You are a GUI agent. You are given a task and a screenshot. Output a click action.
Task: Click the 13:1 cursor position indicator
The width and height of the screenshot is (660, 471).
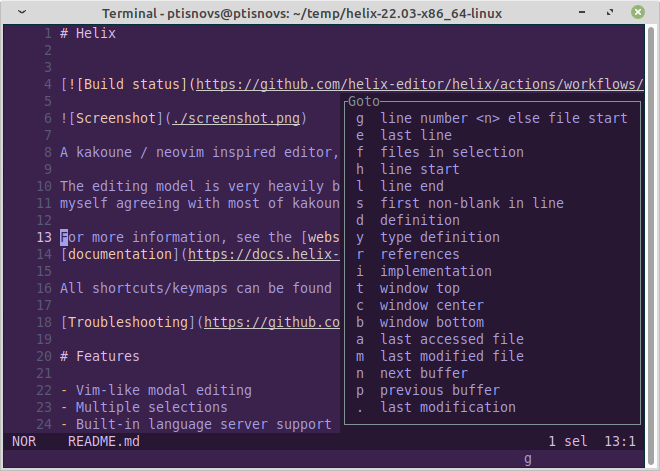click(x=620, y=441)
